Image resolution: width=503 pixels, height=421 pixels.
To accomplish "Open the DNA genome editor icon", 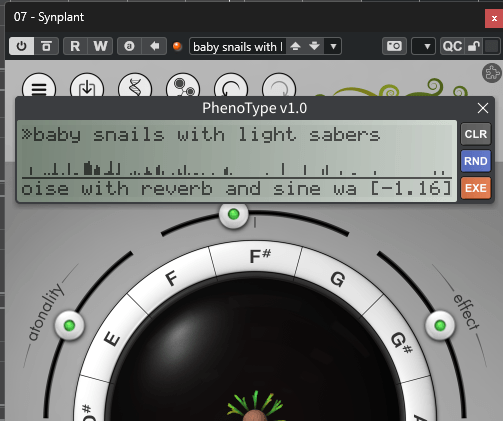I will point(135,88).
